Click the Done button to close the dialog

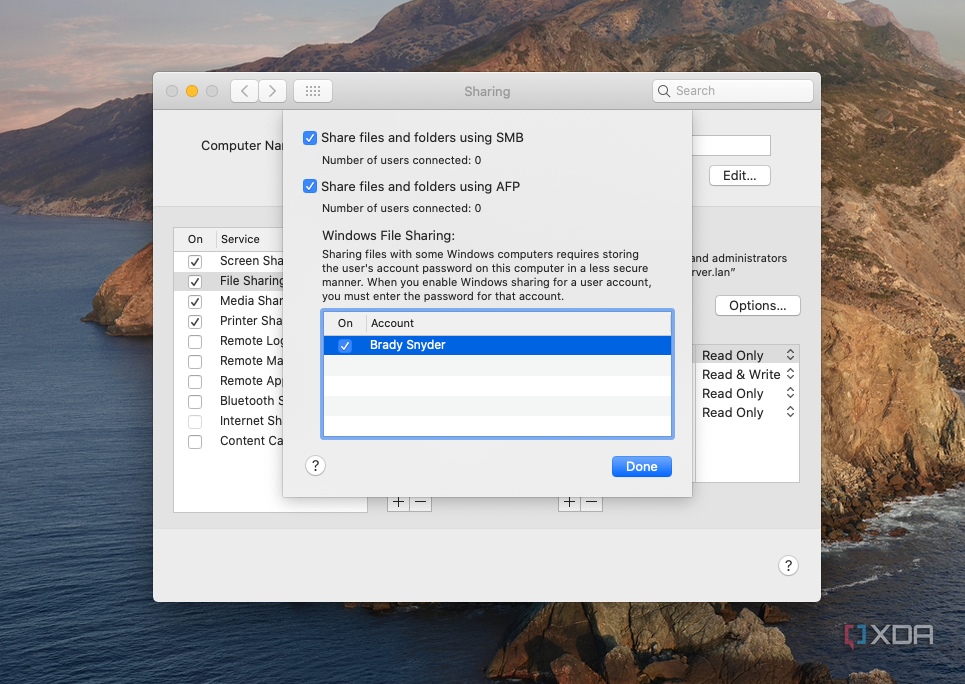pyautogui.click(x=641, y=465)
